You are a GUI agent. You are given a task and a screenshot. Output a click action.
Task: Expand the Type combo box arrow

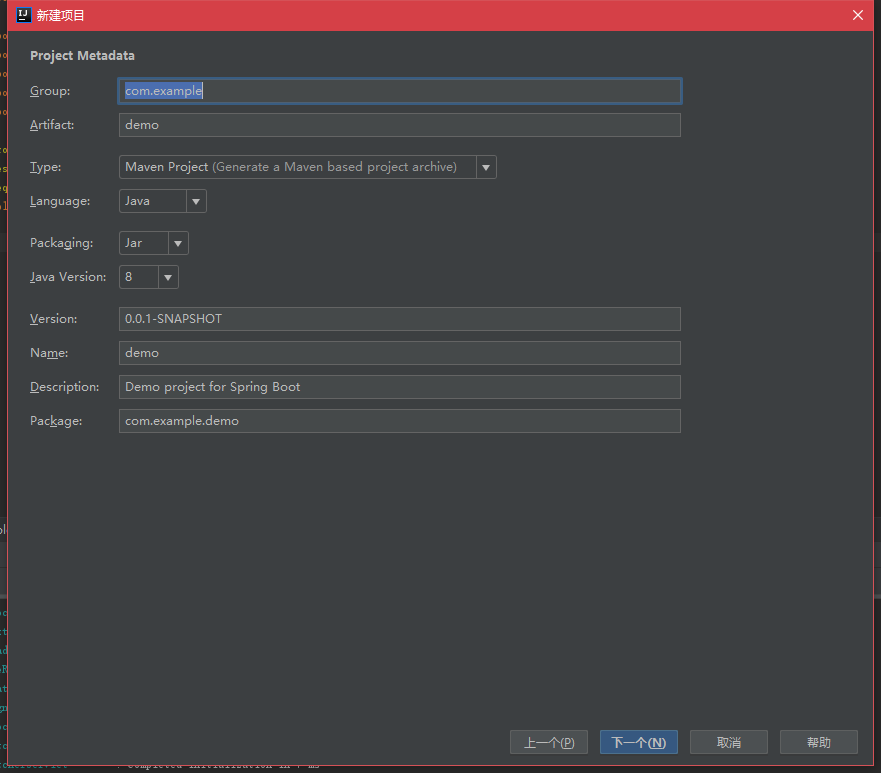pyautogui.click(x=486, y=167)
